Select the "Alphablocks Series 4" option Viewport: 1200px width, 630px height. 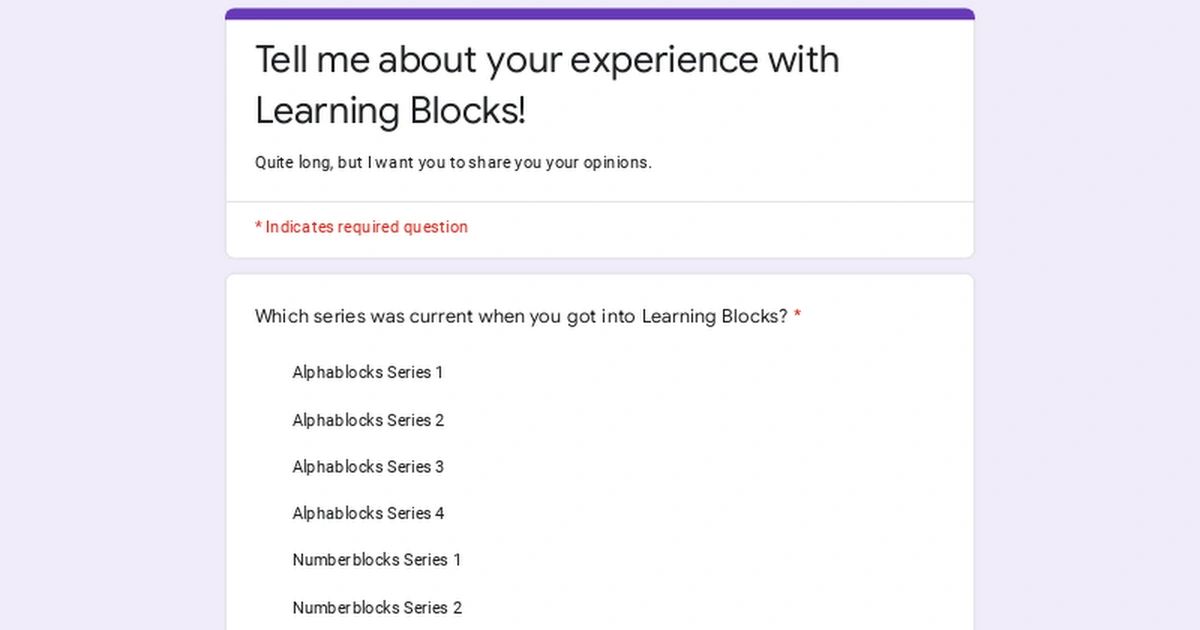pyautogui.click(x=368, y=513)
